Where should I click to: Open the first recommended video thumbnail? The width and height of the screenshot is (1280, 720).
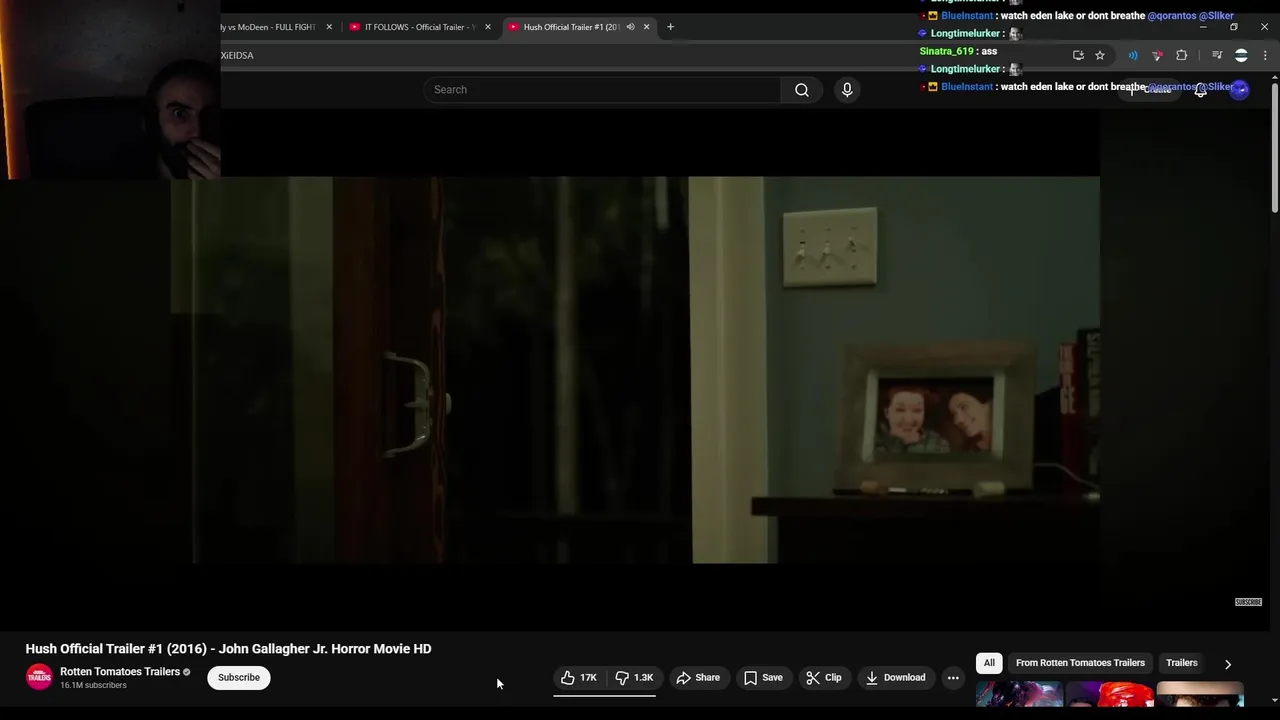(x=1019, y=694)
